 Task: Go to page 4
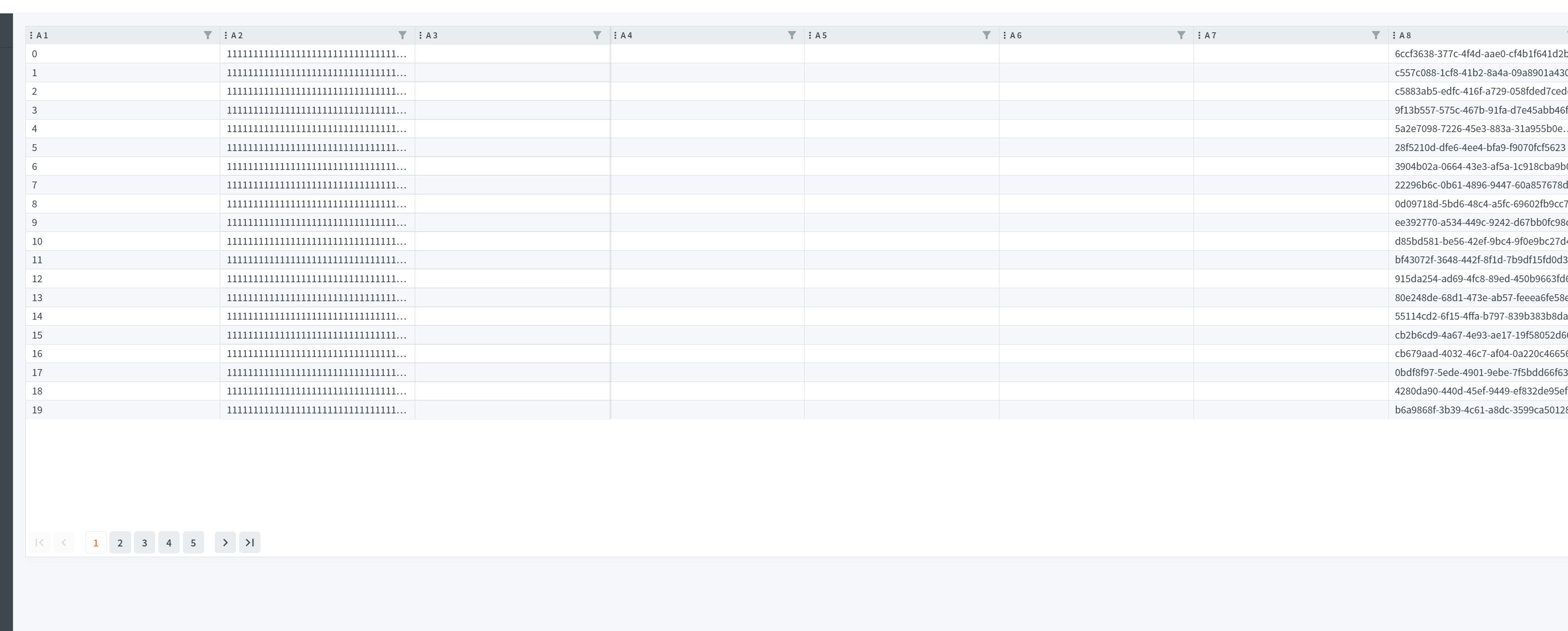point(169,543)
